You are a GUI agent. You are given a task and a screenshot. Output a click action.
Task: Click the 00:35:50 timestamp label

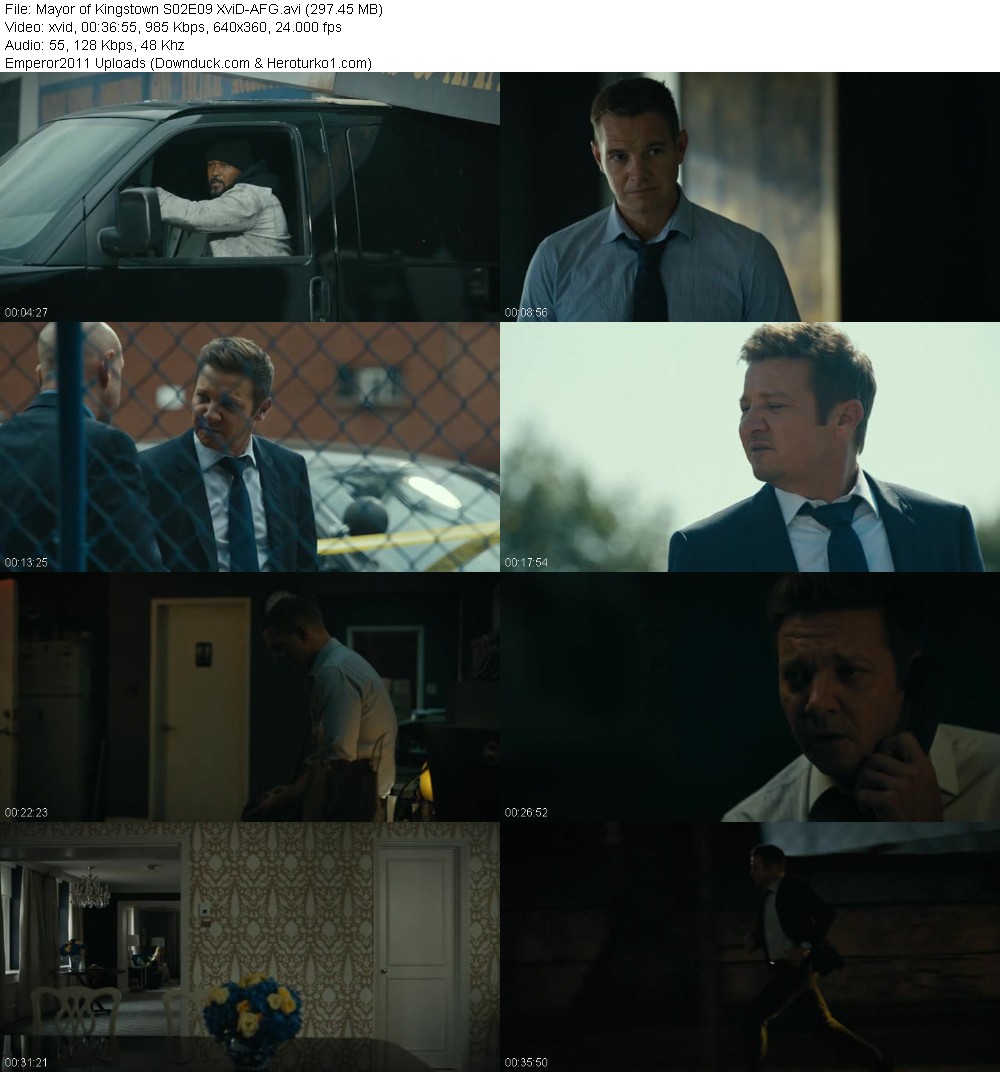(x=526, y=1062)
